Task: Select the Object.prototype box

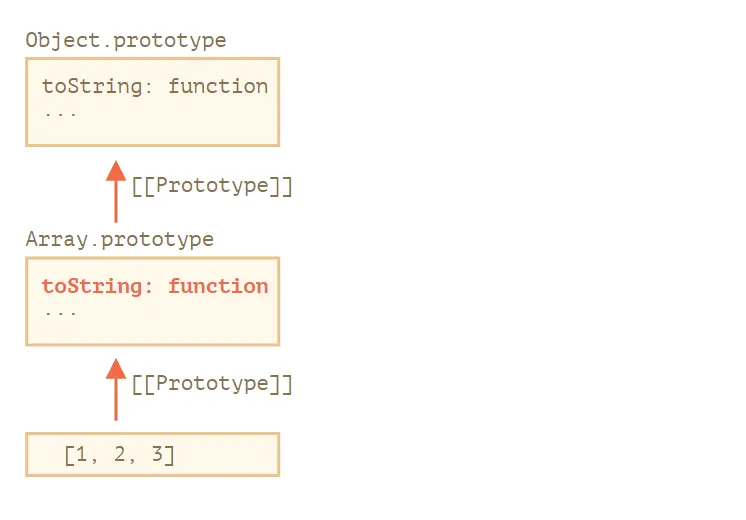Action: coord(153,102)
